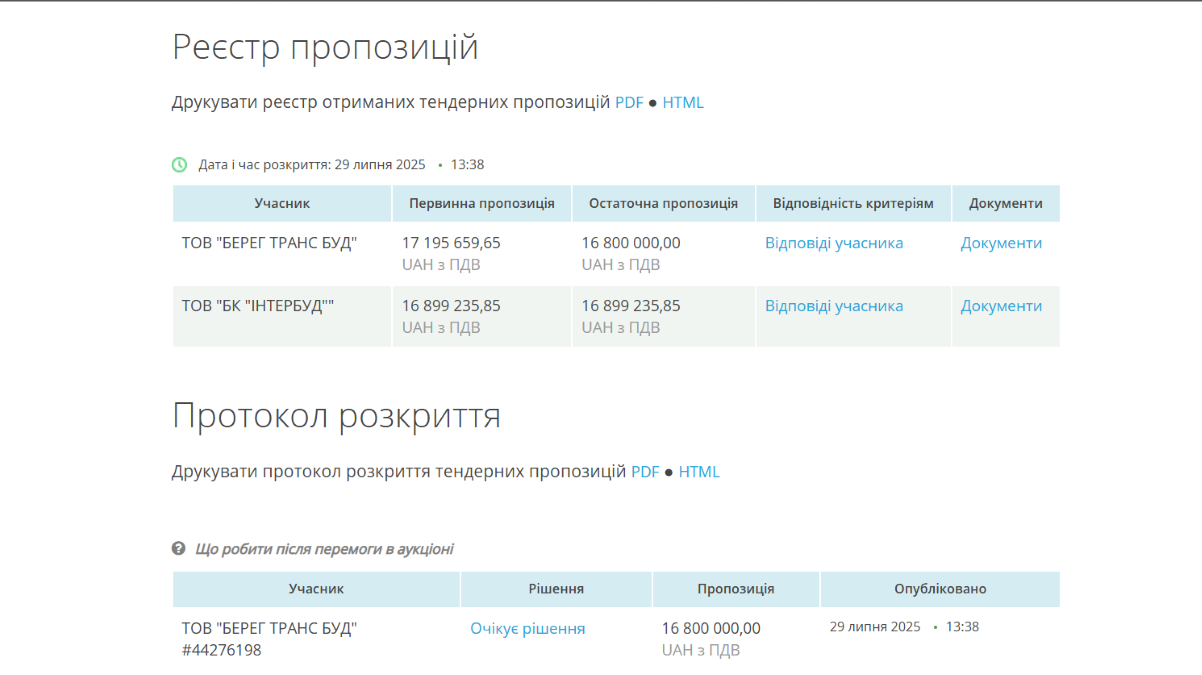Viewport: 1202px width, 675px height.
Task: Click the question mark help icon
Action: click(x=179, y=548)
